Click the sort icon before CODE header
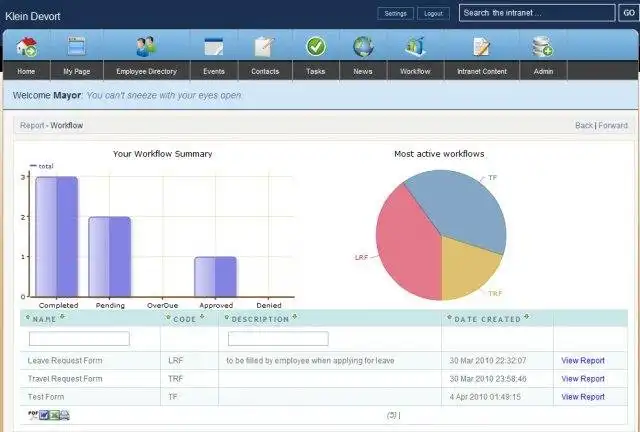Image resolution: width=640 pixels, height=432 pixels. pyautogui.click(x=168, y=317)
